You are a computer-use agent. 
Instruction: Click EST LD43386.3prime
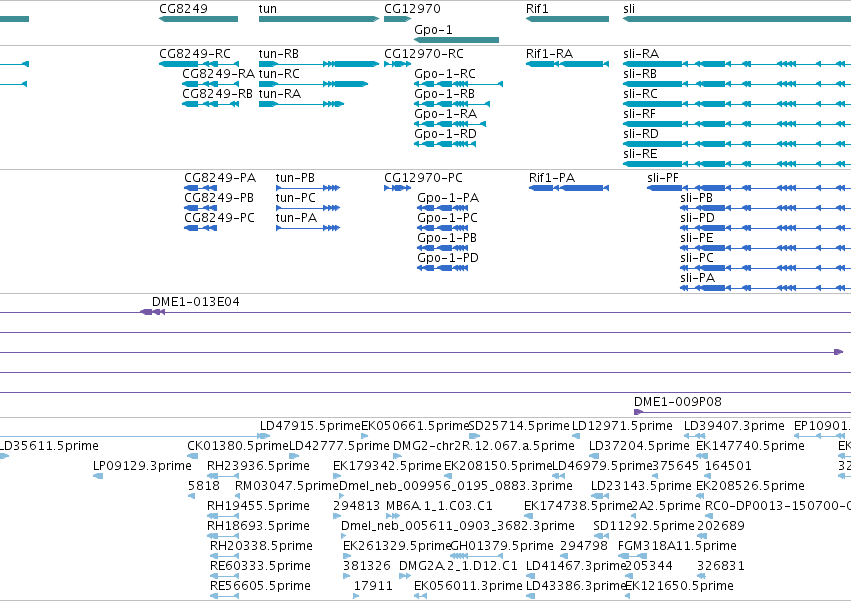pyautogui.click(x=530, y=596)
